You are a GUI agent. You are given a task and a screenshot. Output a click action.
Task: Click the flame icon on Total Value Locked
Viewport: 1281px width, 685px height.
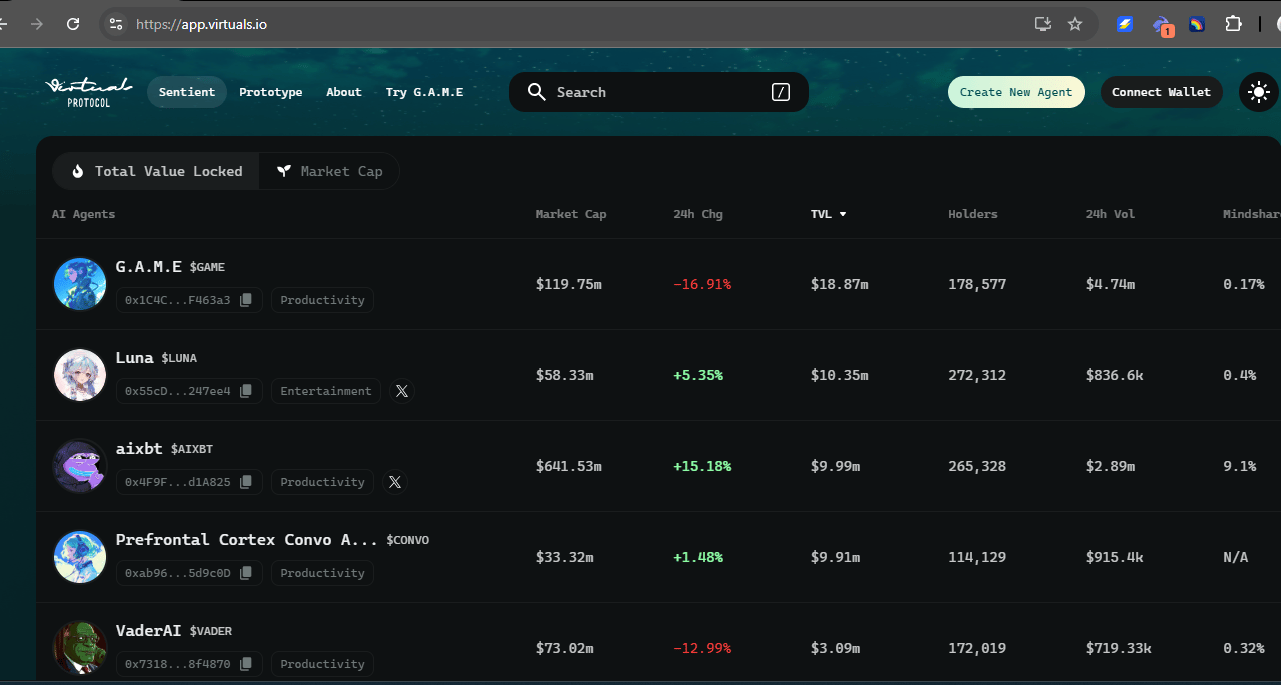click(x=78, y=171)
